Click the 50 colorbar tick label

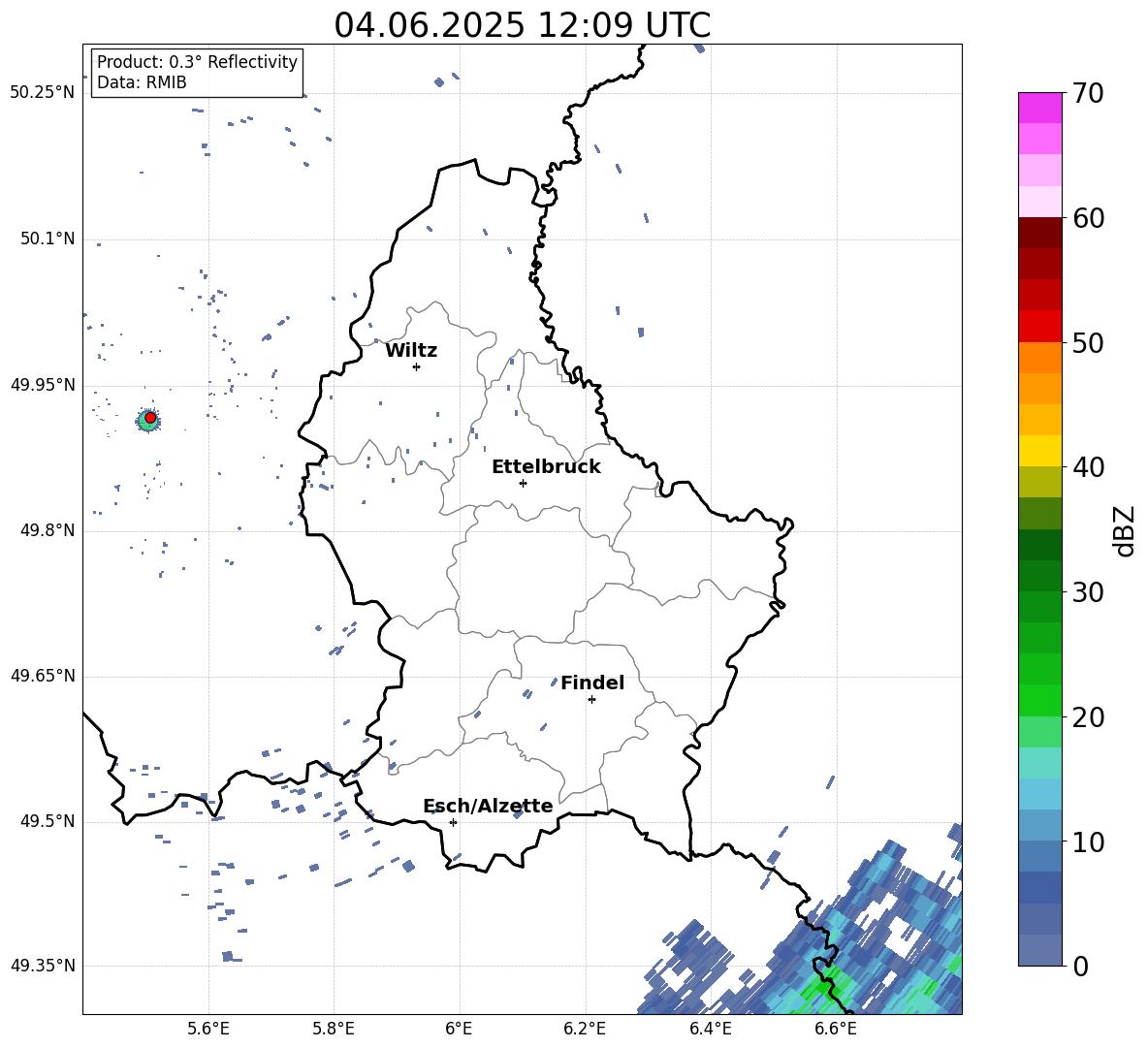pos(1088,343)
